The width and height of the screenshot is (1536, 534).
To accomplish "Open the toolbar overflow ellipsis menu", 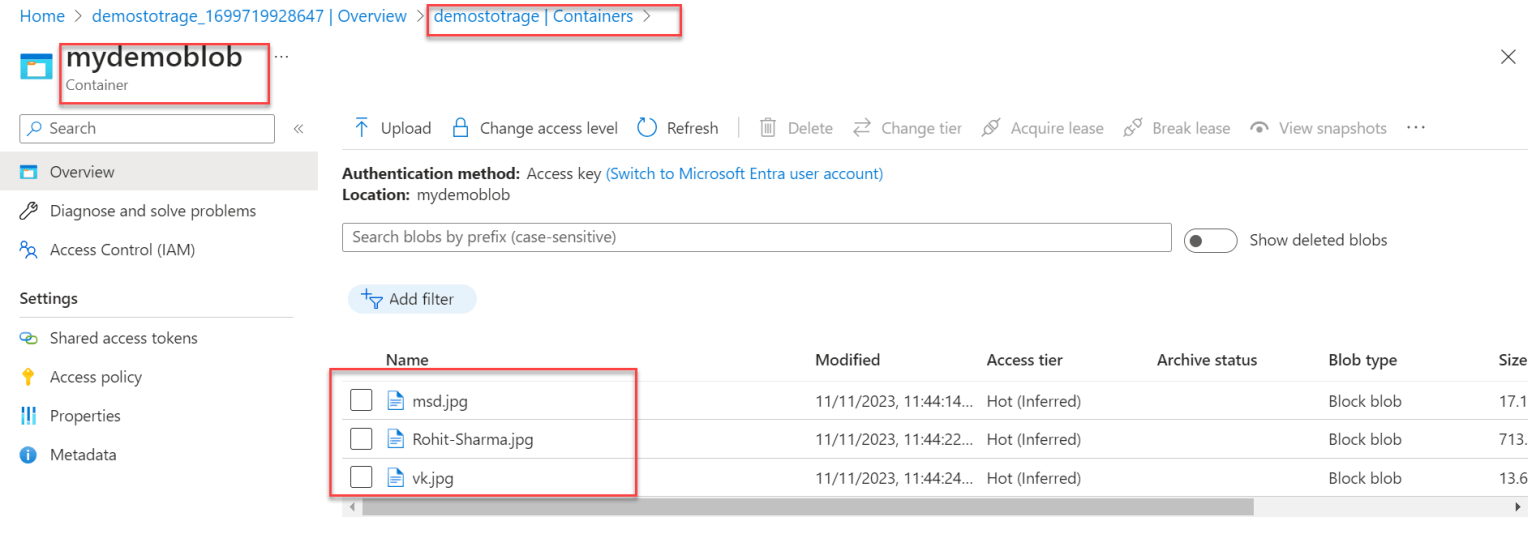I will [x=1415, y=128].
